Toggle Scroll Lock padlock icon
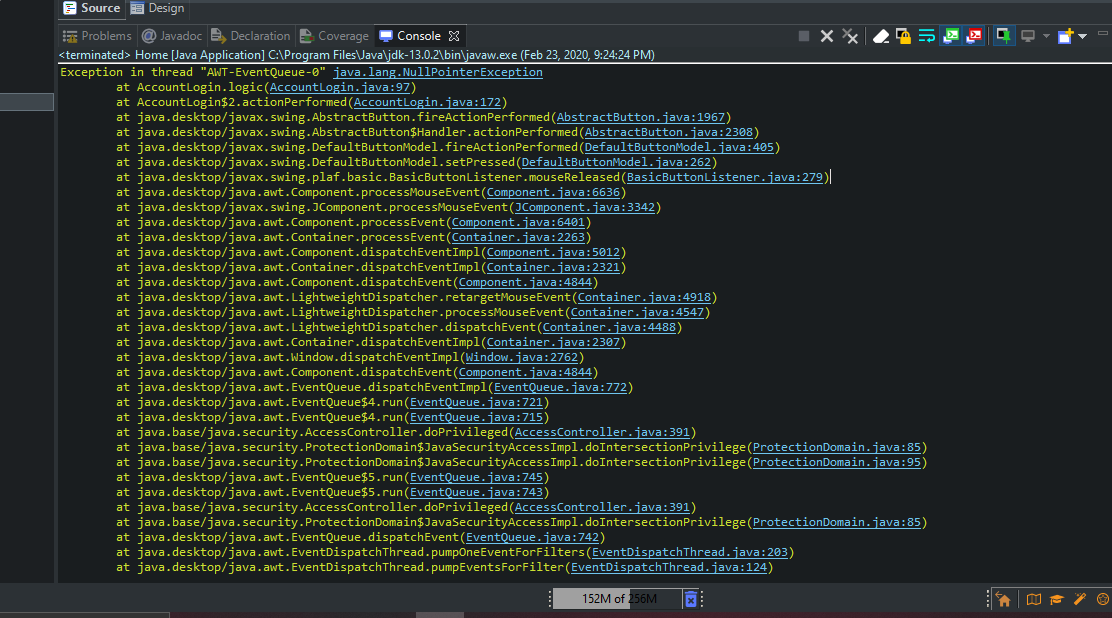The image size is (1112, 618). click(903, 36)
